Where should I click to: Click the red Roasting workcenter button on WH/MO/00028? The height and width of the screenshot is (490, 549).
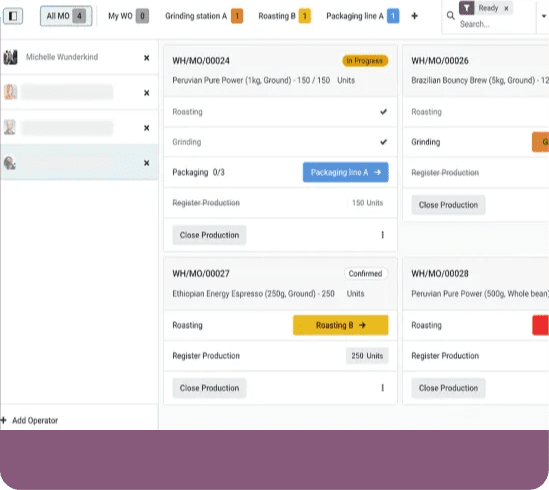click(x=541, y=325)
